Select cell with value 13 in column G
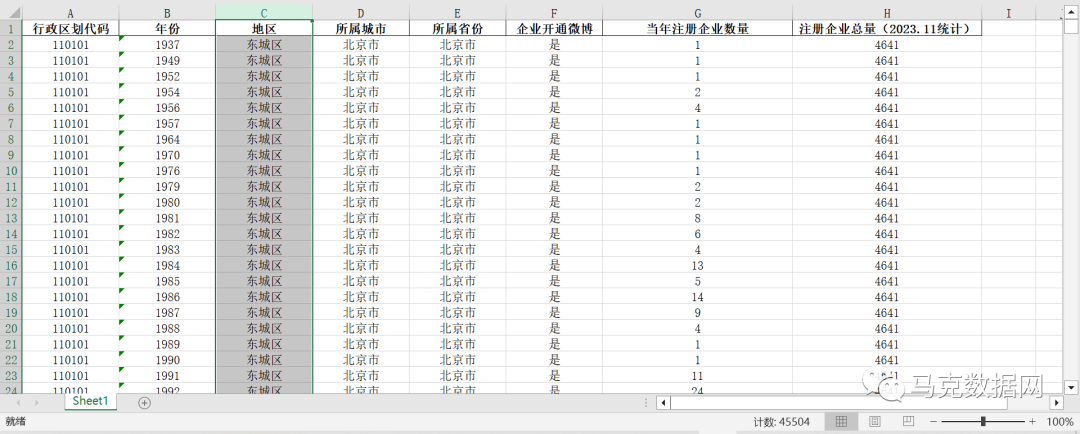Viewport: 1080px width, 434px height. [x=698, y=265]
